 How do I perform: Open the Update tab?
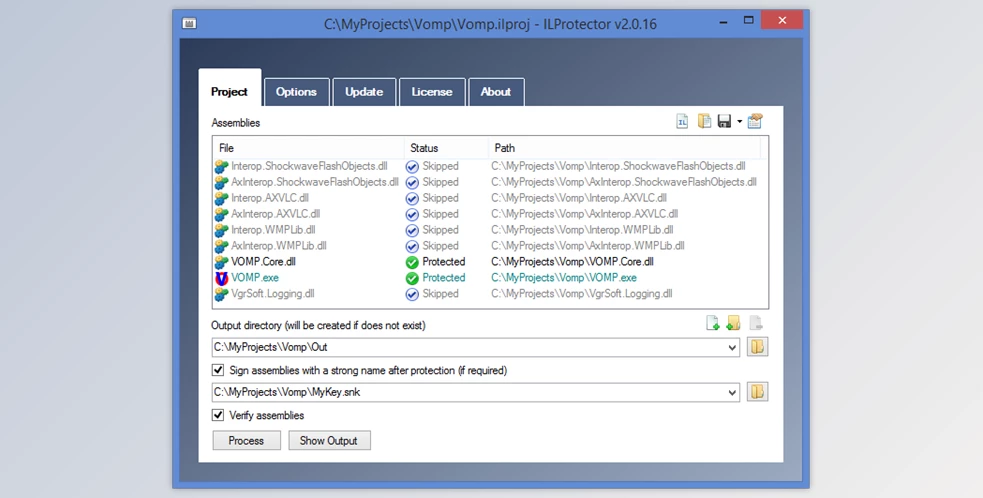364,92
